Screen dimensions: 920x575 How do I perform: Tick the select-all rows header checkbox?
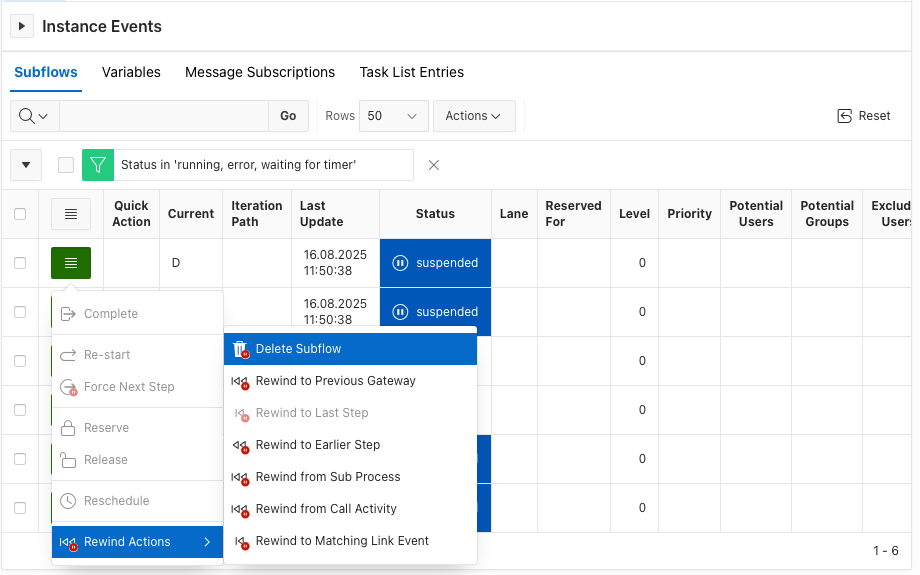pyautogui.click(x=20, y=214)
